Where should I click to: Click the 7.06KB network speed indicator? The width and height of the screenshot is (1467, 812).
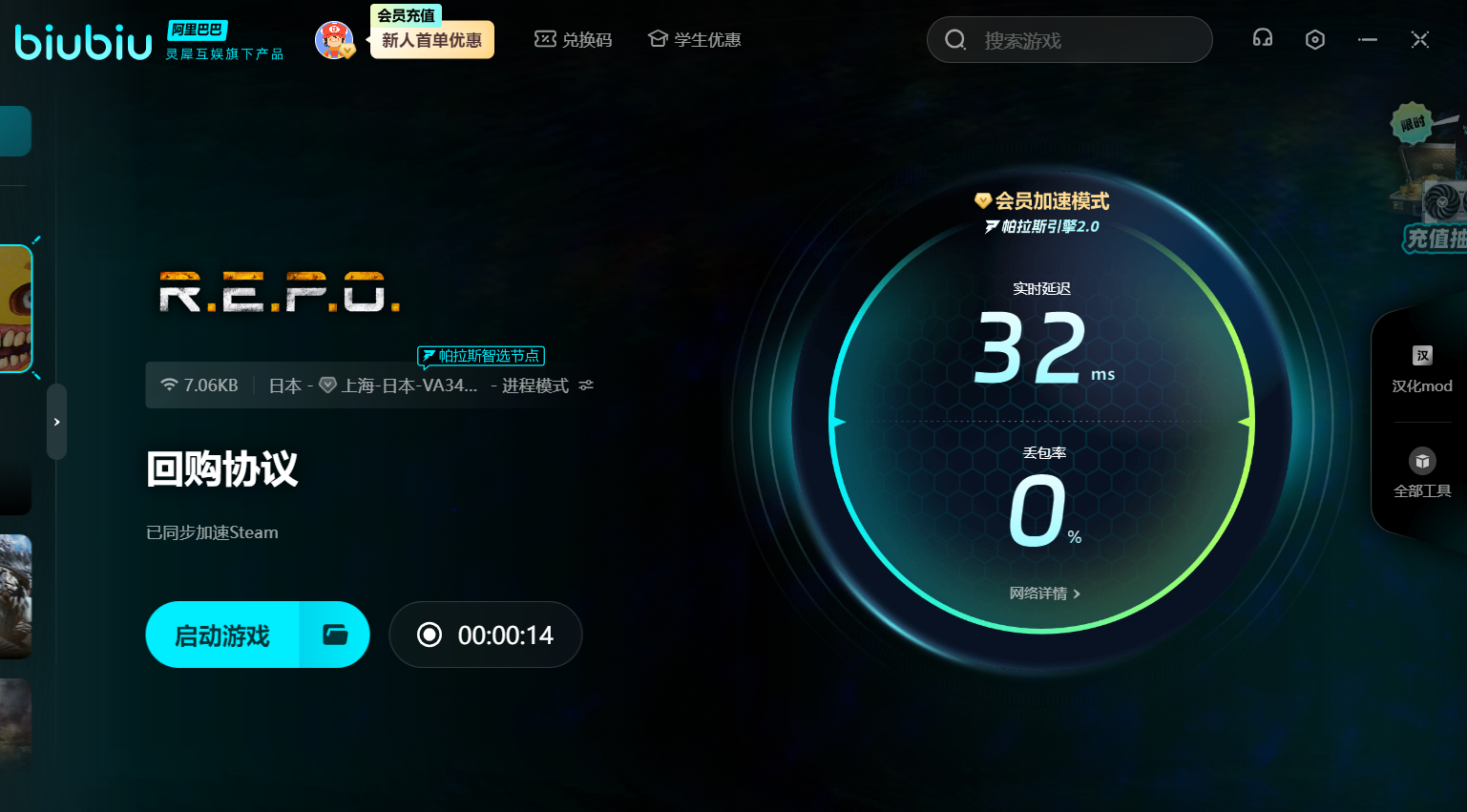pos(199,385)
